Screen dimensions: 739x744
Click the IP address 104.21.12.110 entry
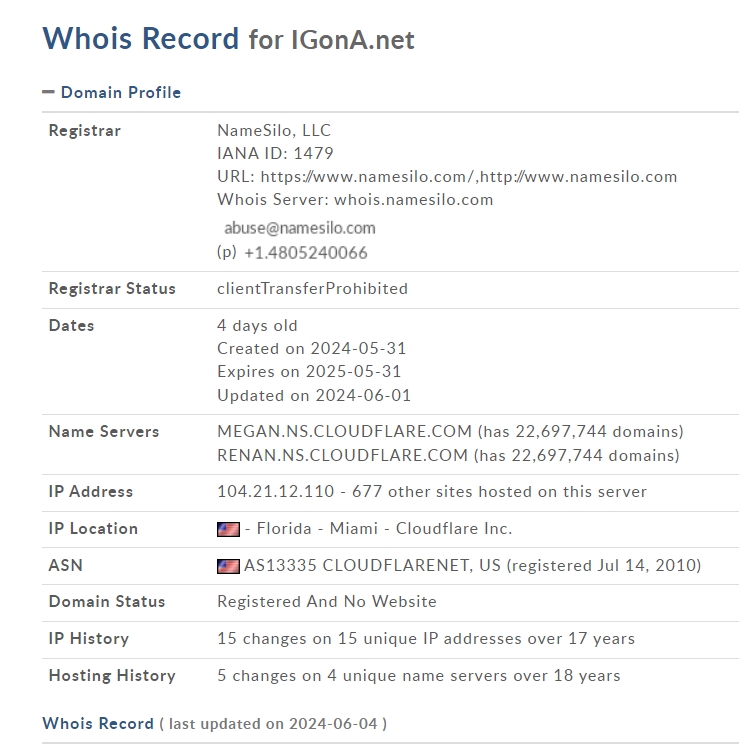click(x=276, y=492)
